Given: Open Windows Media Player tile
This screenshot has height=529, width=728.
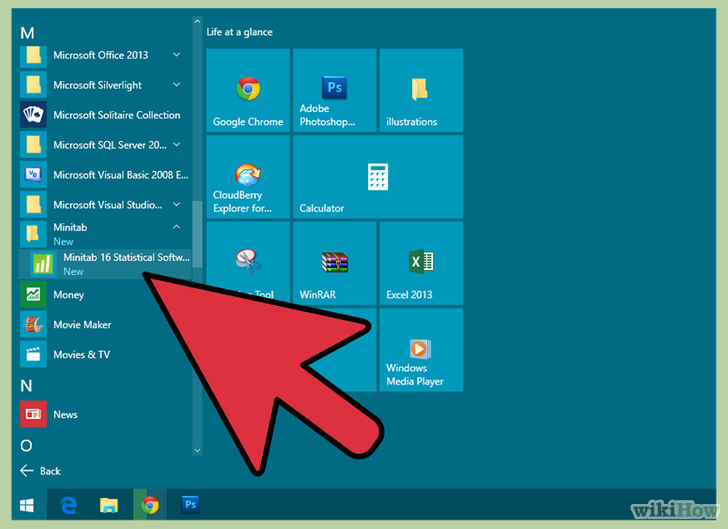Looking at the screenshot, I should (421, 350).
